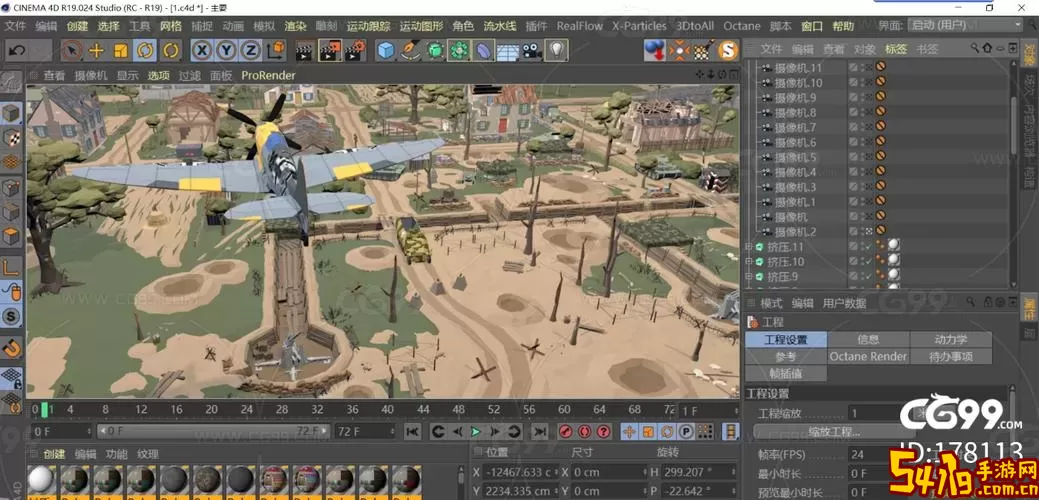Open the 文件 menu in main menu bar

(15, 26)
